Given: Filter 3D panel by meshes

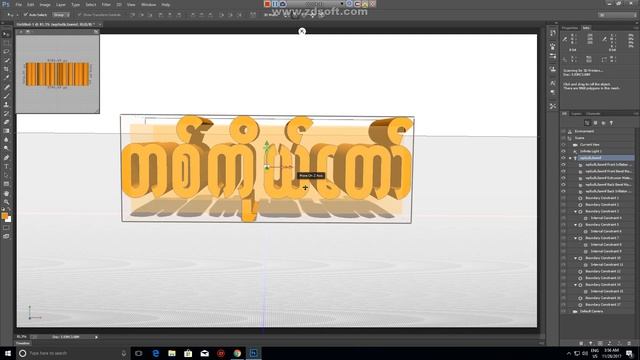Looking at the screenshot, I should coord(595,123).
